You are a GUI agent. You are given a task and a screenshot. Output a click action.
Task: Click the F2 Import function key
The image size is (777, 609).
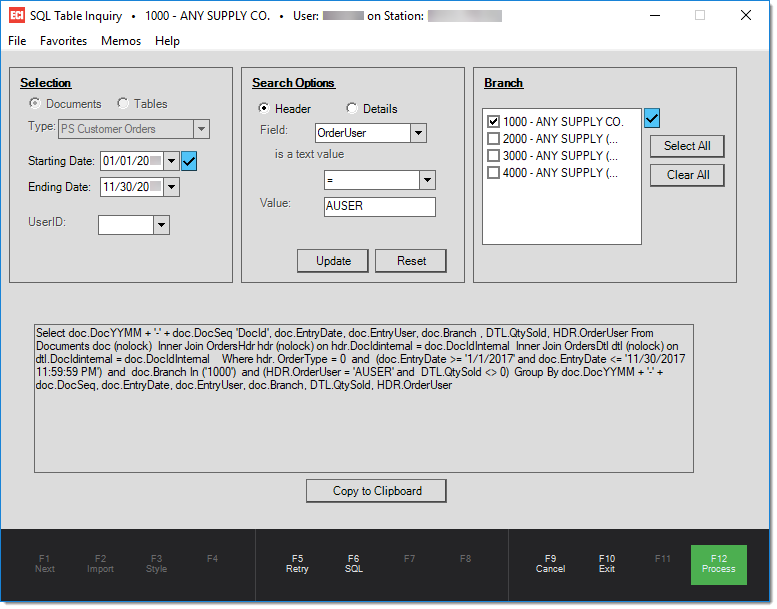pos(101,564)
